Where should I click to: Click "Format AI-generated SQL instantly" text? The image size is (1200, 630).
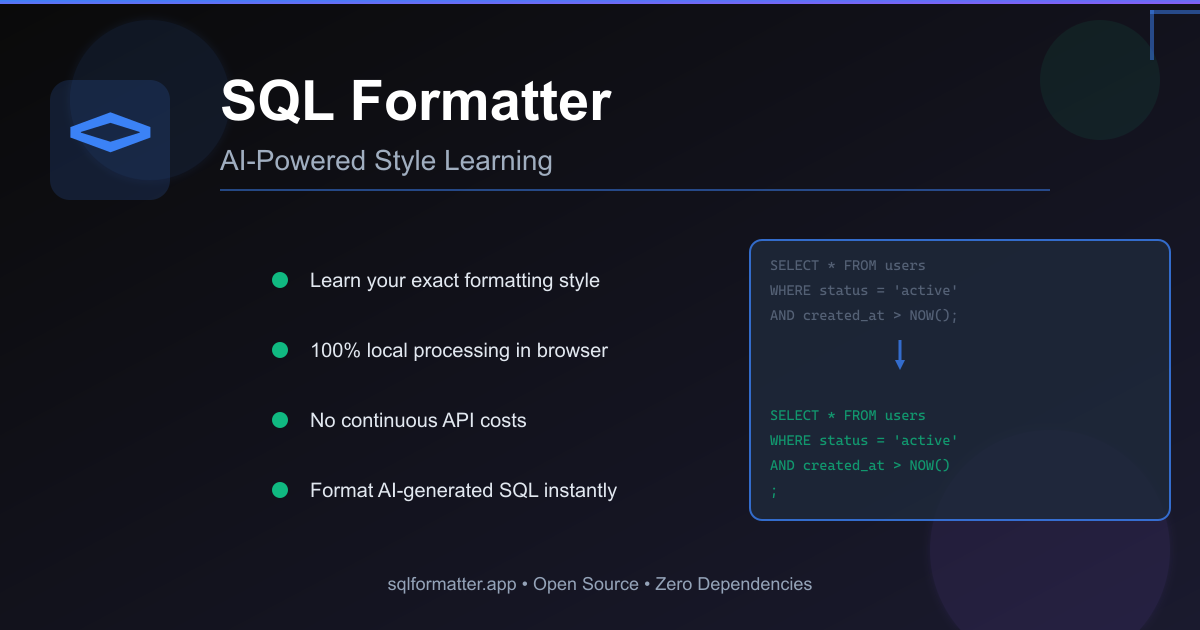463,490
